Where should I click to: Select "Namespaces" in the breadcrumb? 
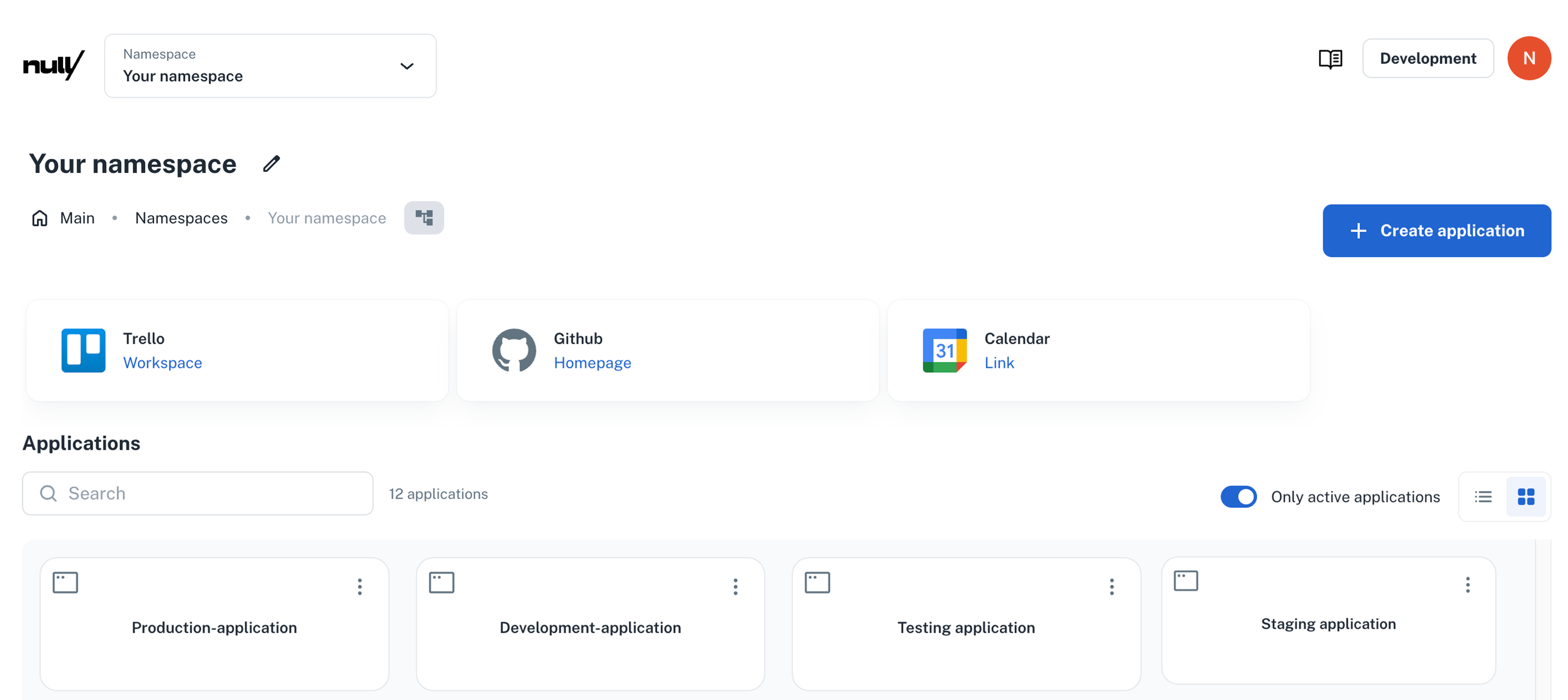click(x=181, y=218)
